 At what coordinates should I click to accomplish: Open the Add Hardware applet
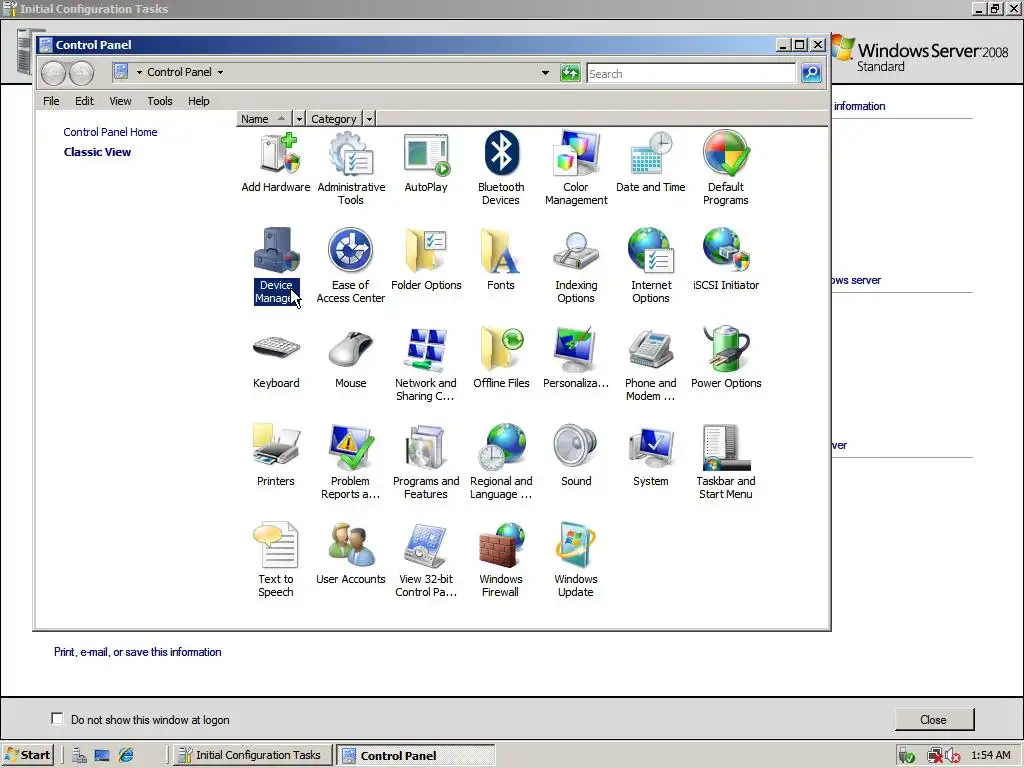pos(276,162)
